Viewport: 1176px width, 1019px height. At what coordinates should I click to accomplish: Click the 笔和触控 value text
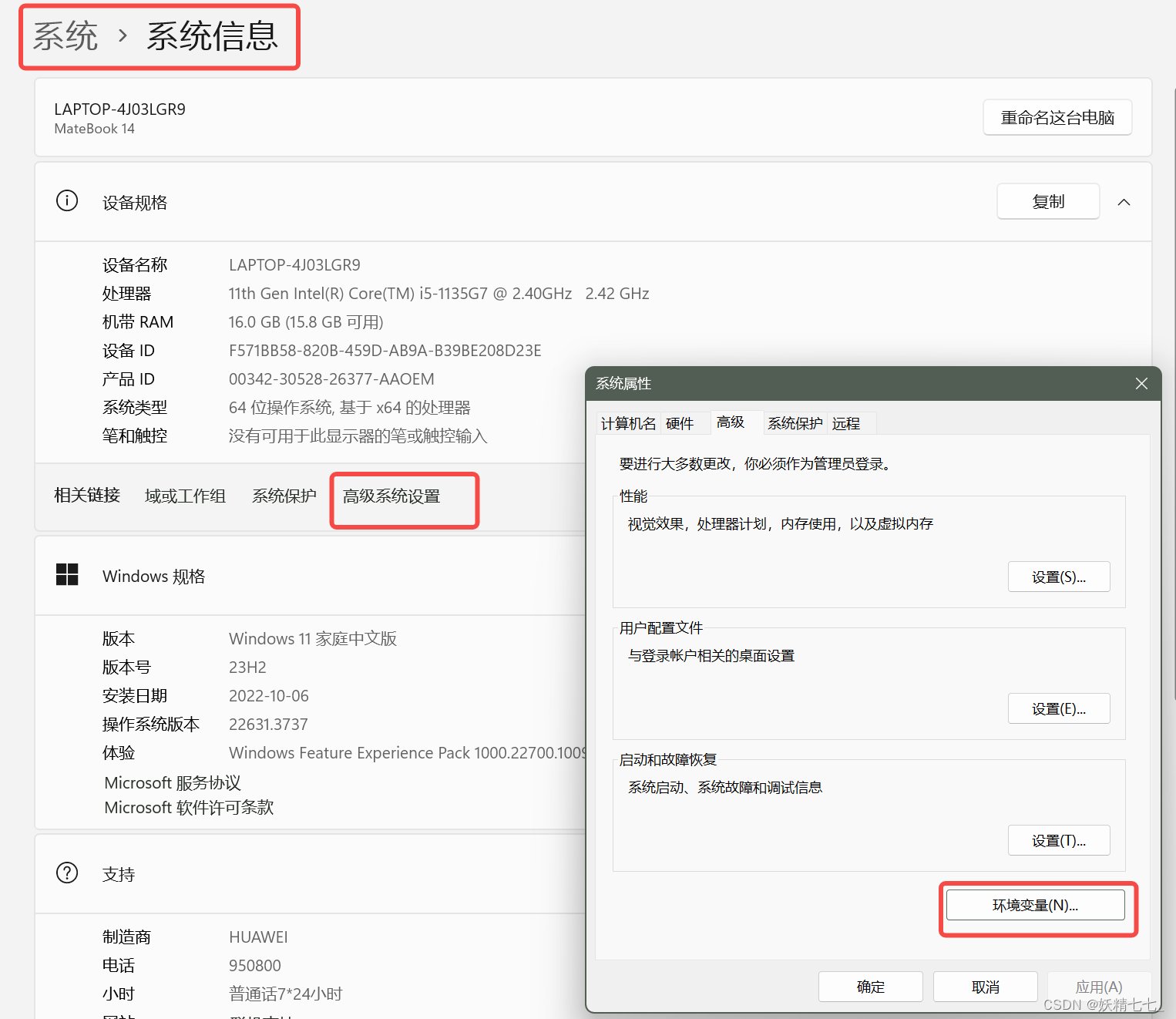tap(358, 436)
